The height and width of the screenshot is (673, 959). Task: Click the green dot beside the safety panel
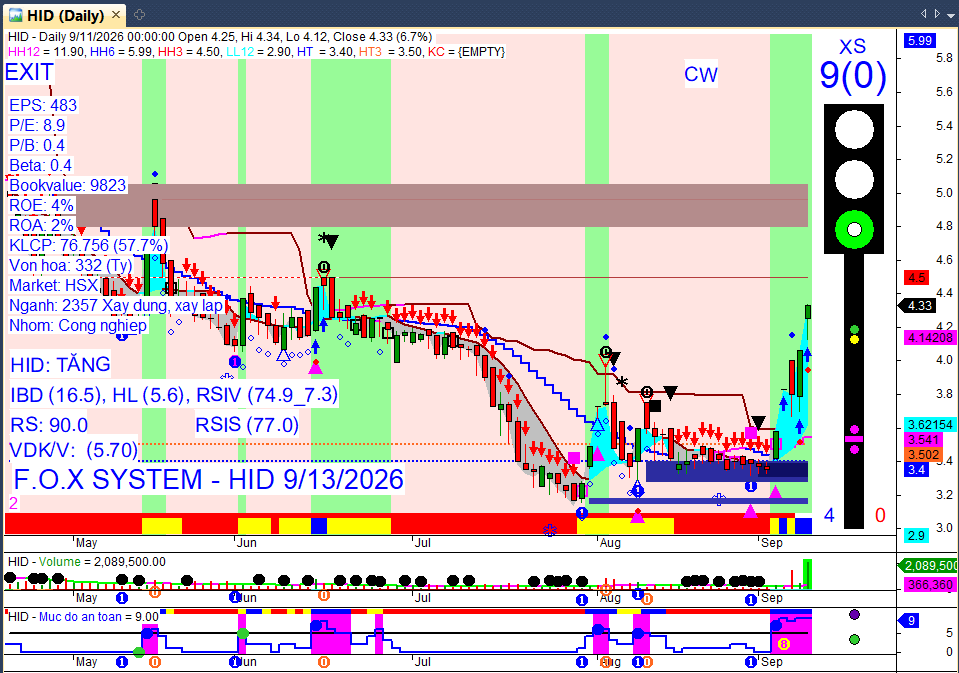[854, 639]
